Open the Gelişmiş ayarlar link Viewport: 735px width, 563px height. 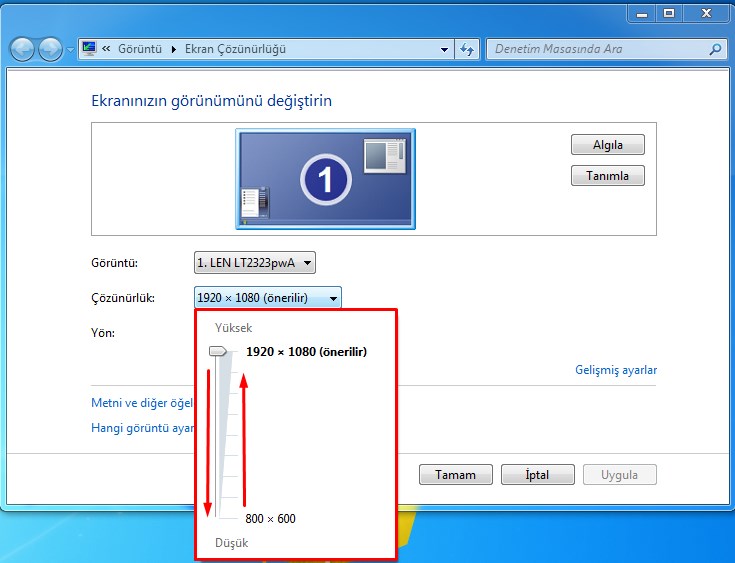click(x=615, y=370)
